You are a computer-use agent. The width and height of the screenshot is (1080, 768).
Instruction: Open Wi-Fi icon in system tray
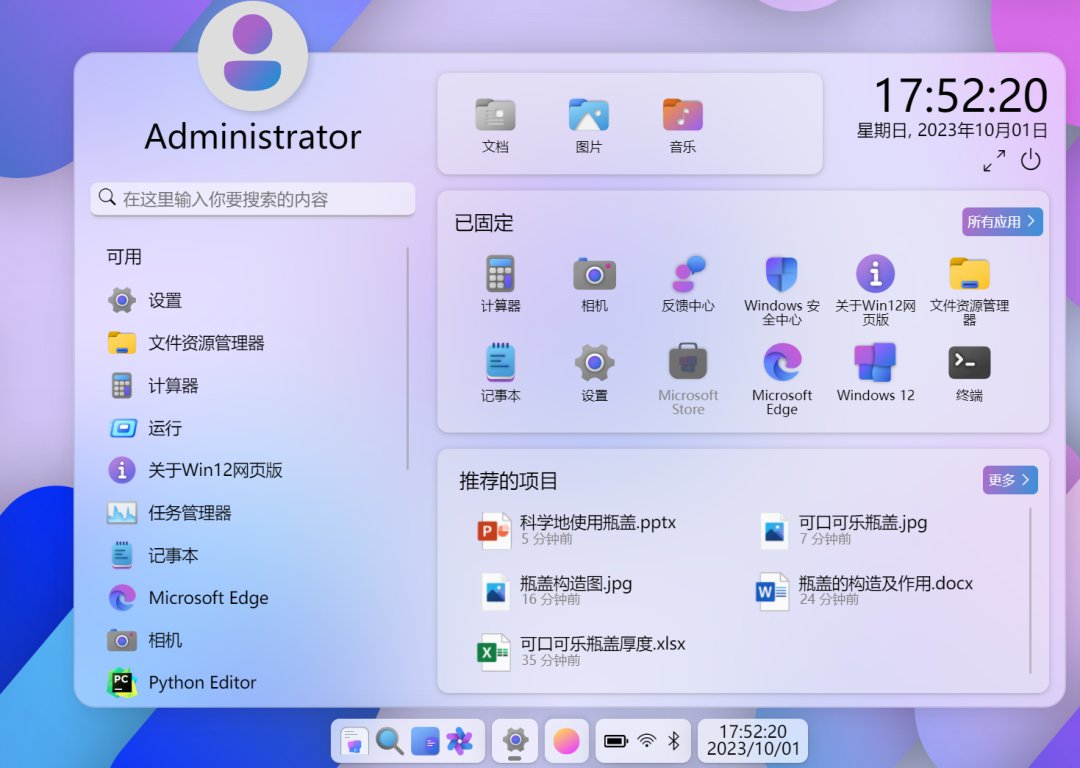(x=647, y=741)
